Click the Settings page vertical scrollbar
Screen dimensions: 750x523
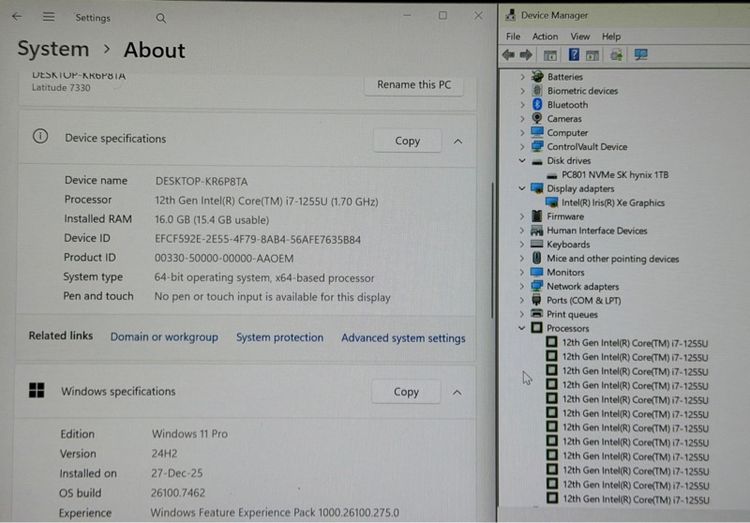[492, 249]
